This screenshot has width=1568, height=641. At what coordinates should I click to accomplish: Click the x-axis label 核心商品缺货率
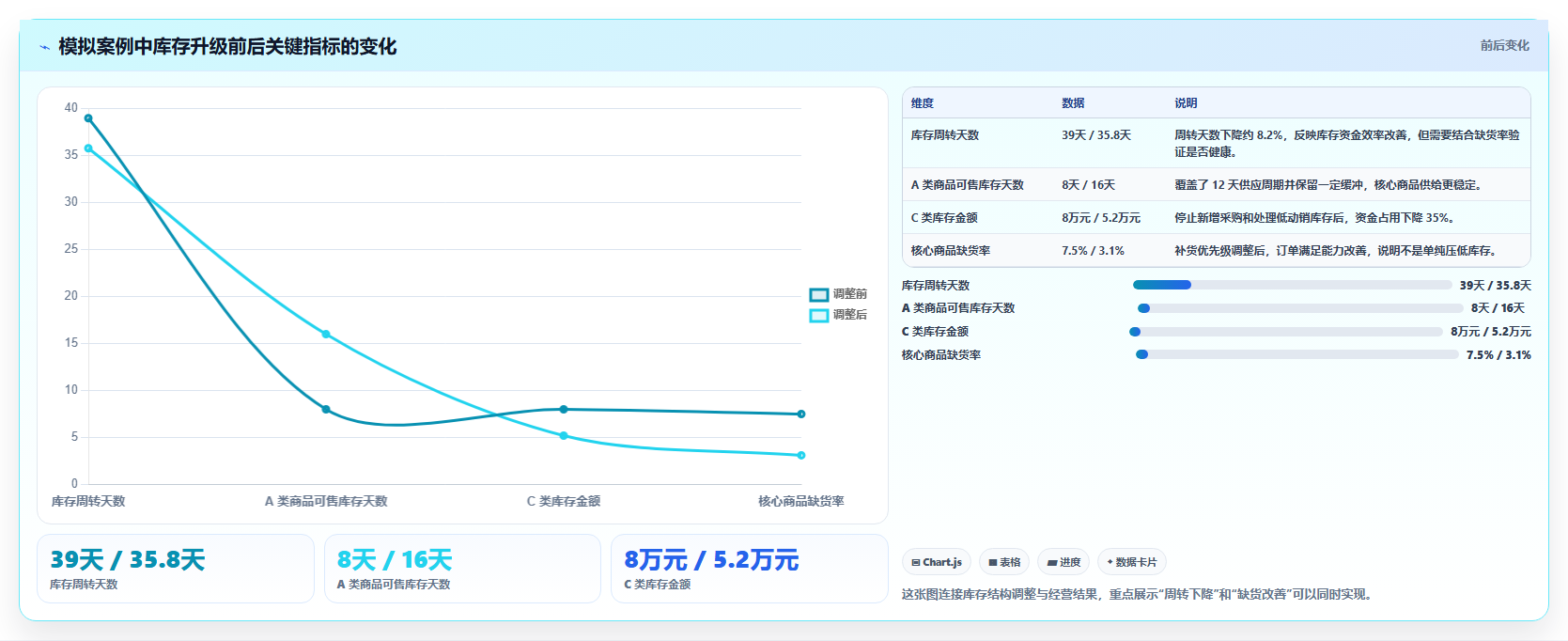[801, 502]
